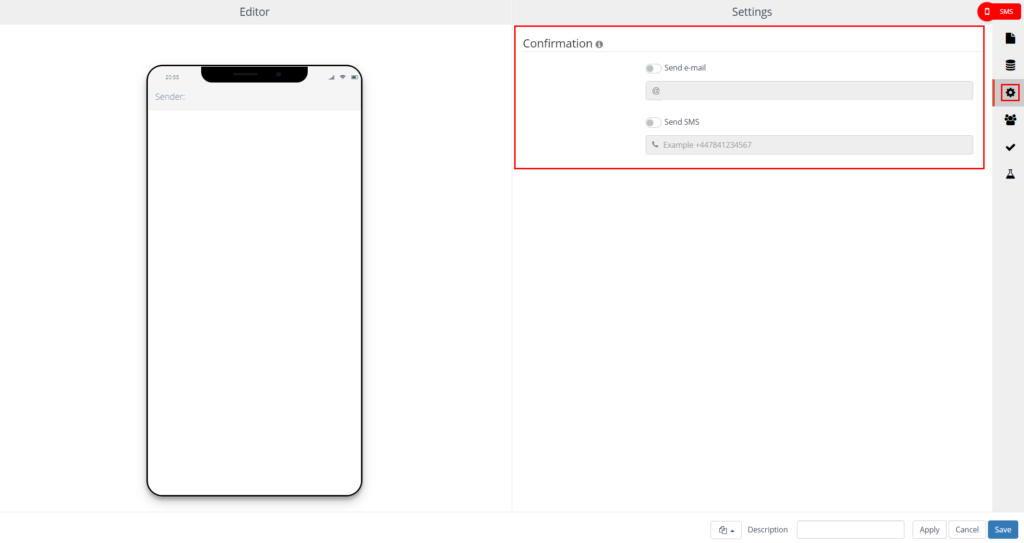Viewport: 1024px width, 543px height.
Task: Click the phone preview message body
Action: (254, 301)
